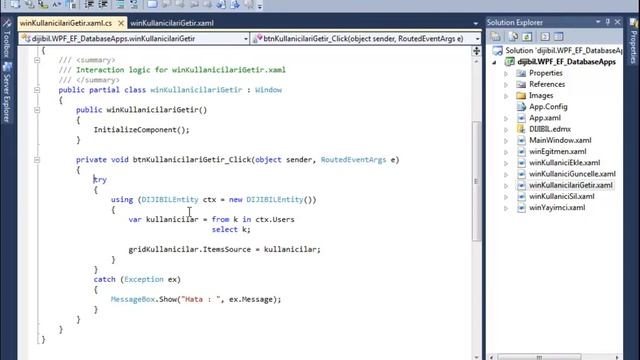
Task: Click the Images folder icon
Action: [x=521, y=96]
